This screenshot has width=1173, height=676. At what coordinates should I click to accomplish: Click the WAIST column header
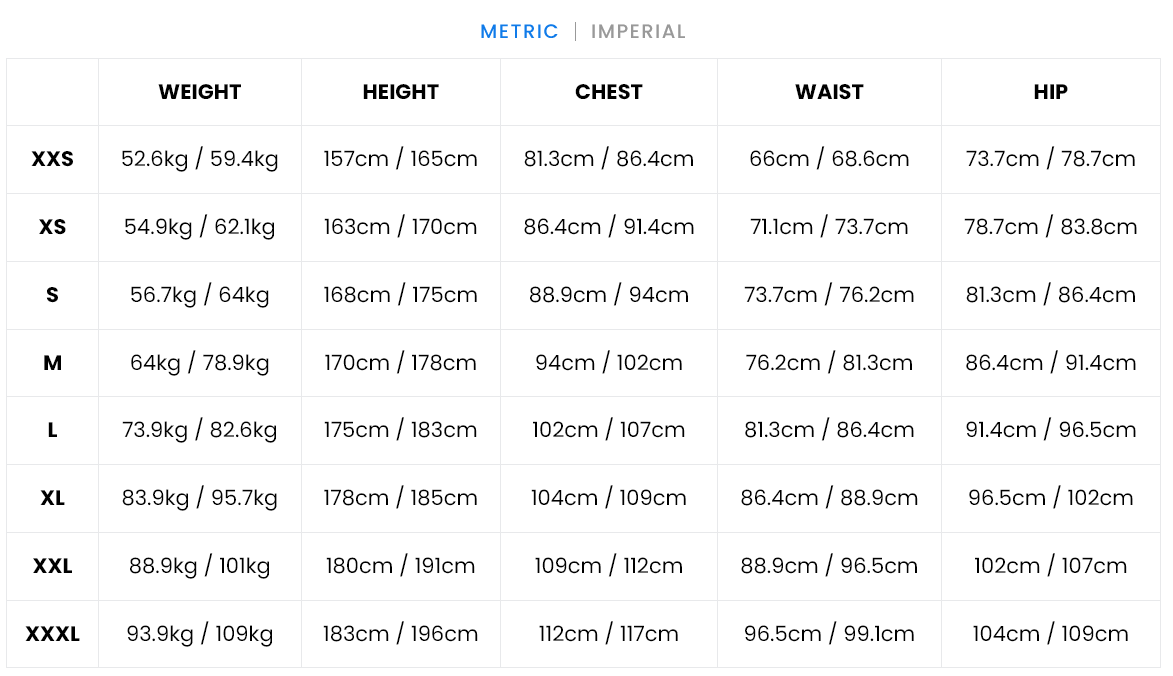point(829,92)
